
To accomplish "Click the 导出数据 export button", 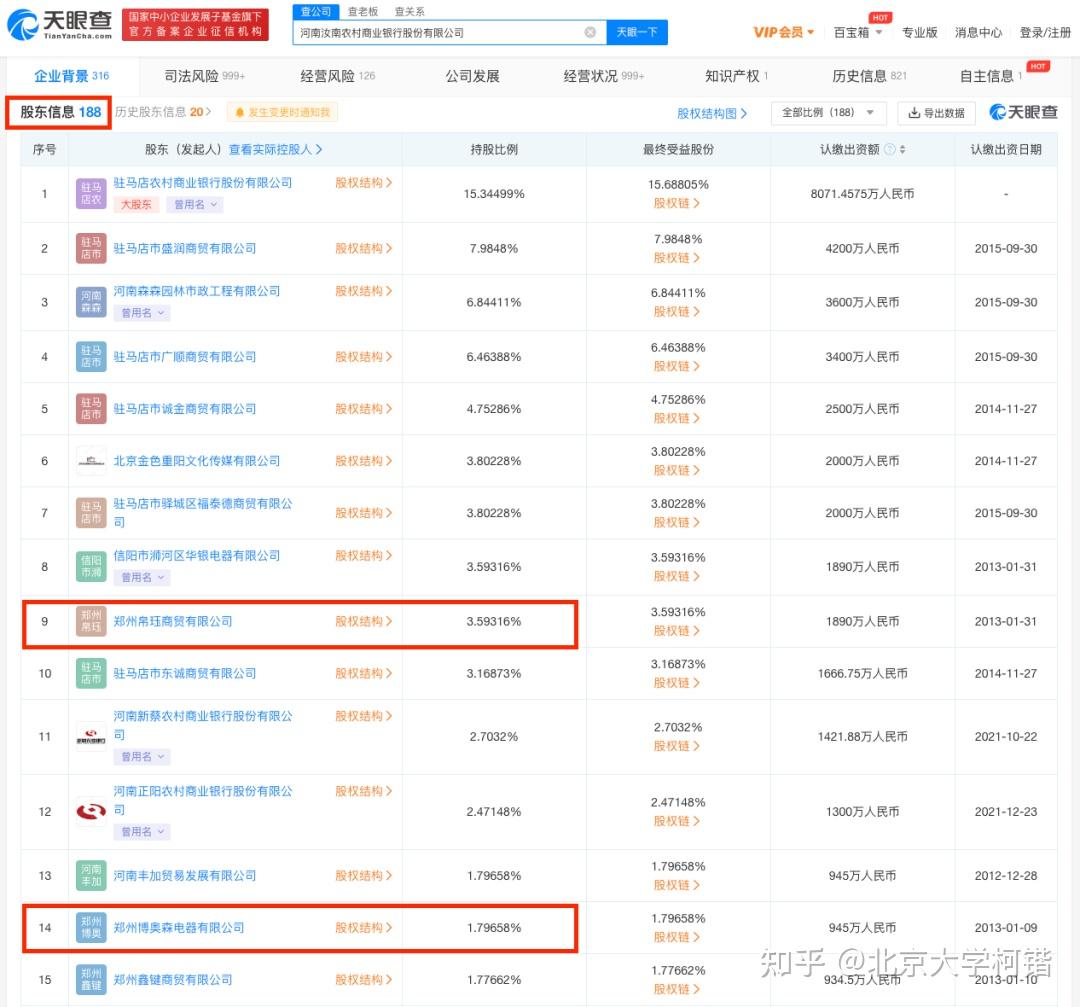I will 936,113.
